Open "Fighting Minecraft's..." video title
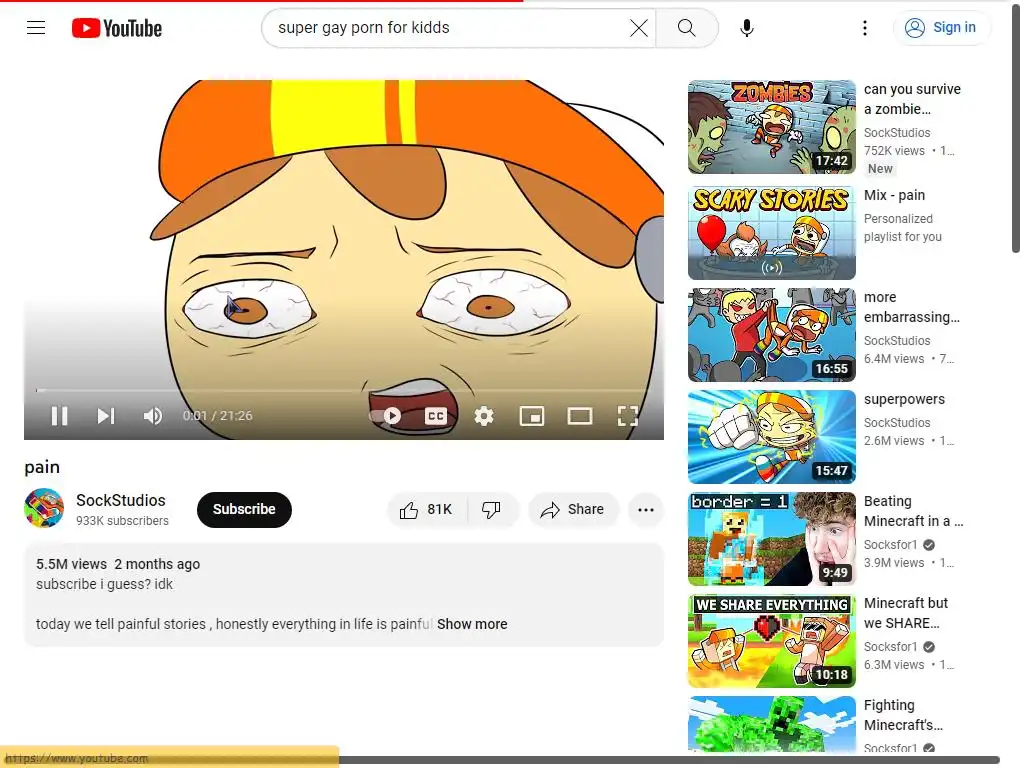This screenshot has height=768, width=1024. 903,715
